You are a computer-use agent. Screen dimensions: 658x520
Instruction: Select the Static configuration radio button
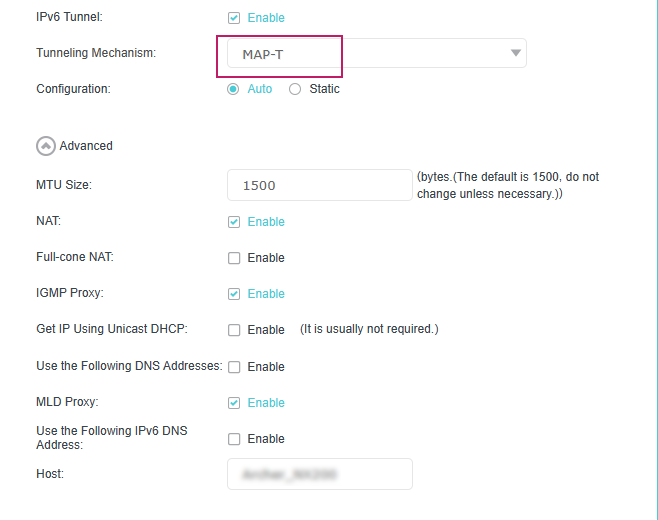[x=295, y=89]
